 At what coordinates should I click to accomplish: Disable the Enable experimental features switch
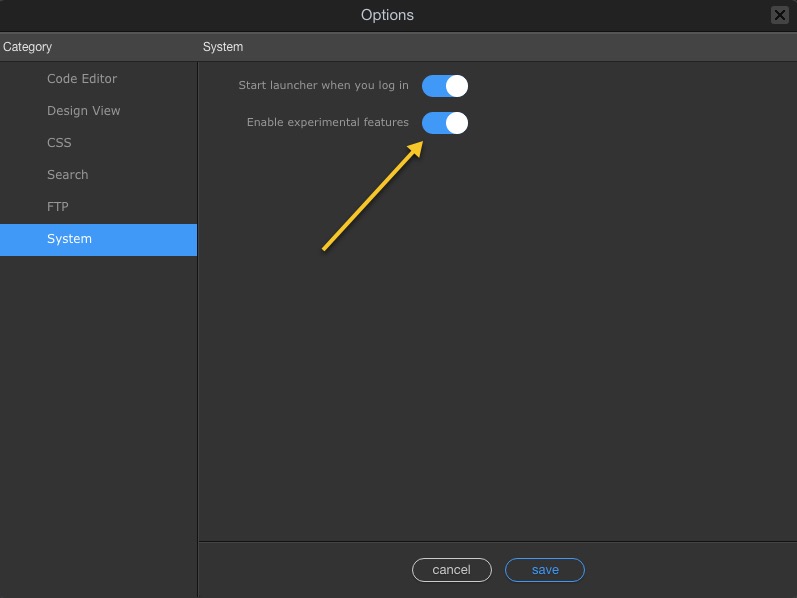(445, 123)
